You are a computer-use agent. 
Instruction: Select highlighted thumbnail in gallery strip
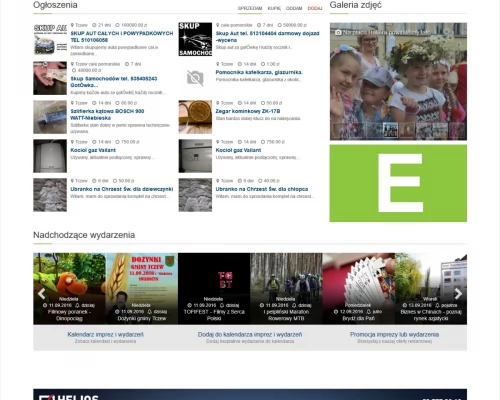point(390,130)
